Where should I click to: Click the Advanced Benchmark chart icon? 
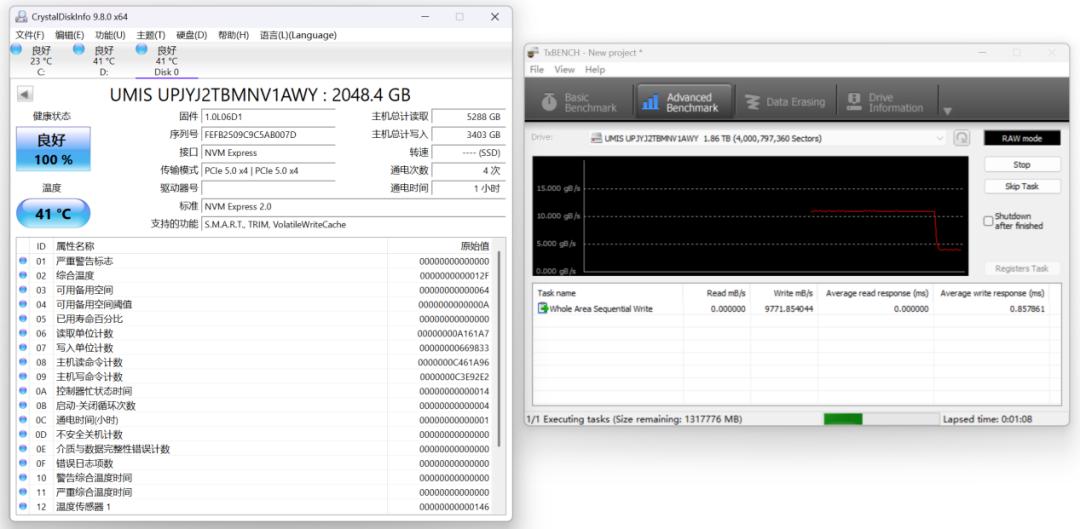(x=650, y=102)
